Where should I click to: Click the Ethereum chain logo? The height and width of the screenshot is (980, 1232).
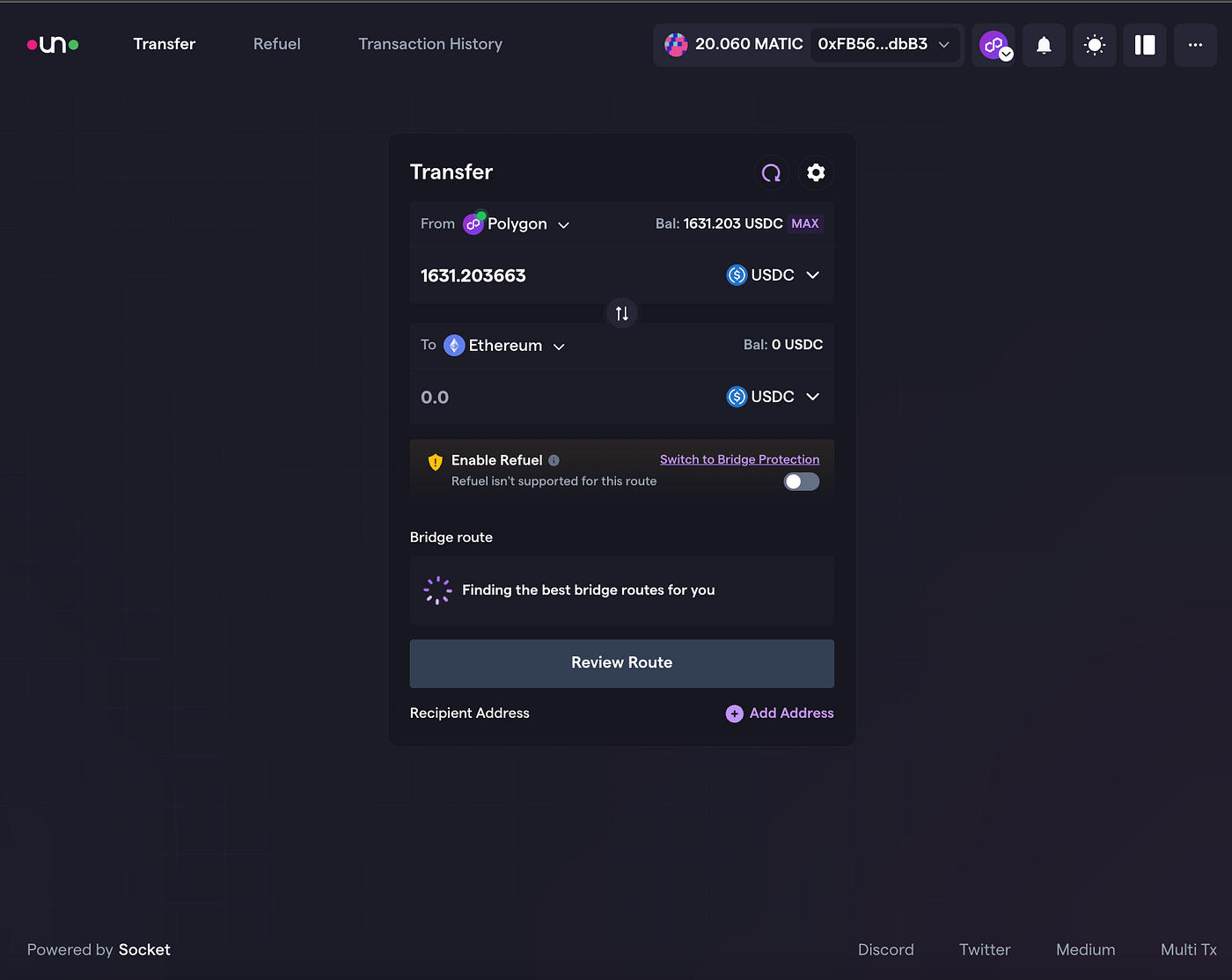(454, 346)
